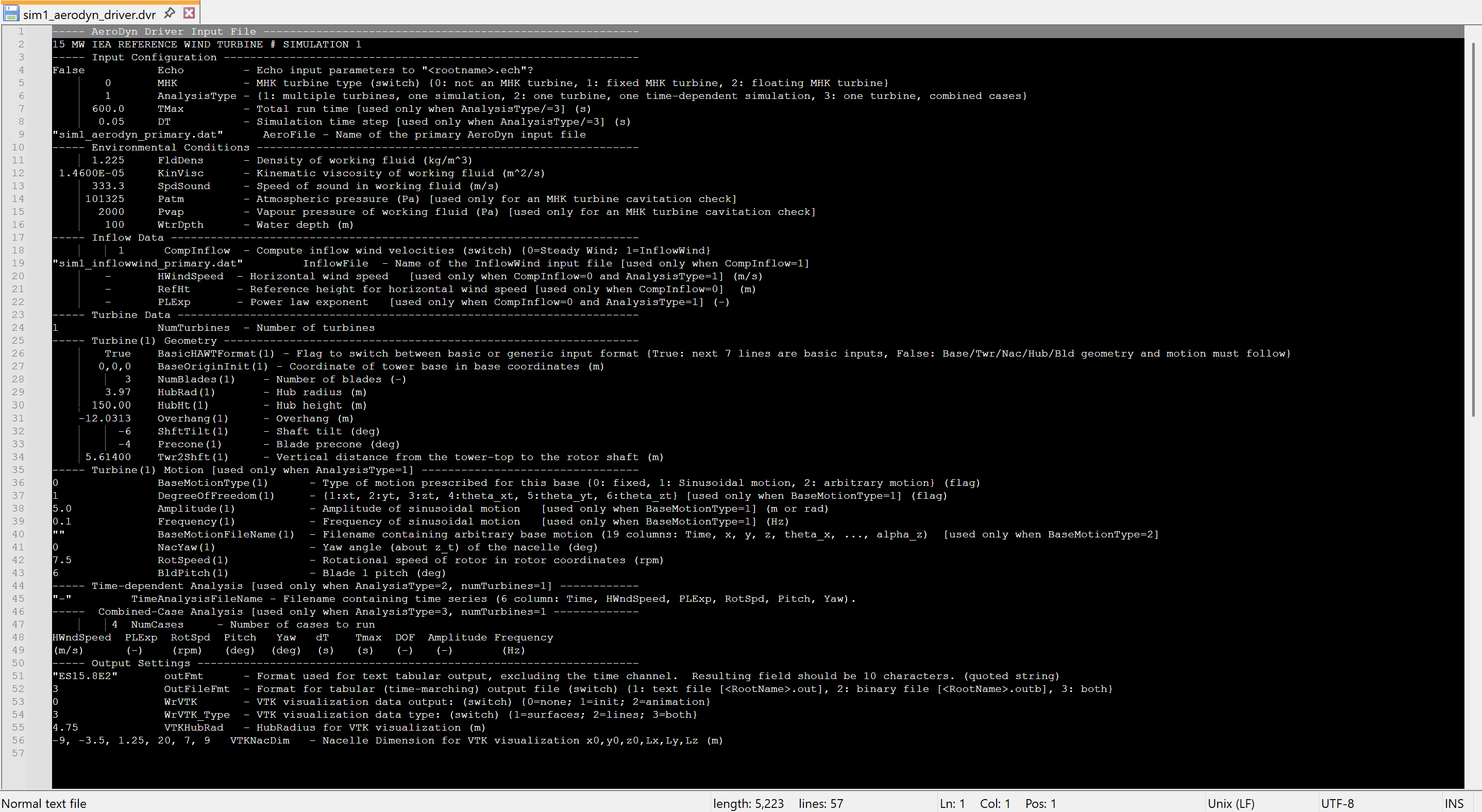1482x812 pixels.
Task: Click line number 25 in the margin
Action: (x=19, y=341)
